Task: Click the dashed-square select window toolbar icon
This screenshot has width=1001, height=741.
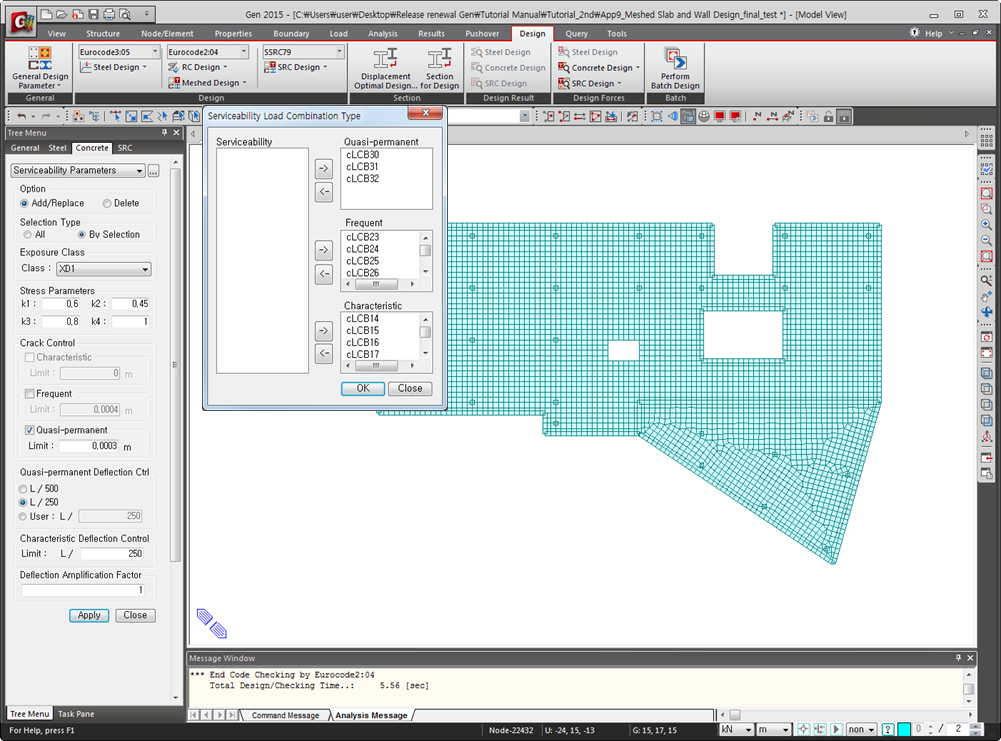Action: click(x=656, y=116)
